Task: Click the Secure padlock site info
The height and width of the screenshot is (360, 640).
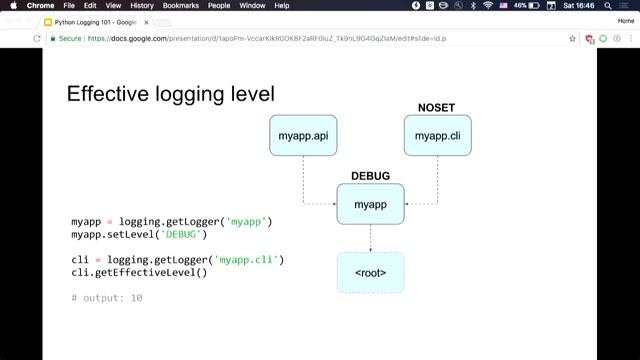Action: point(66,38)
